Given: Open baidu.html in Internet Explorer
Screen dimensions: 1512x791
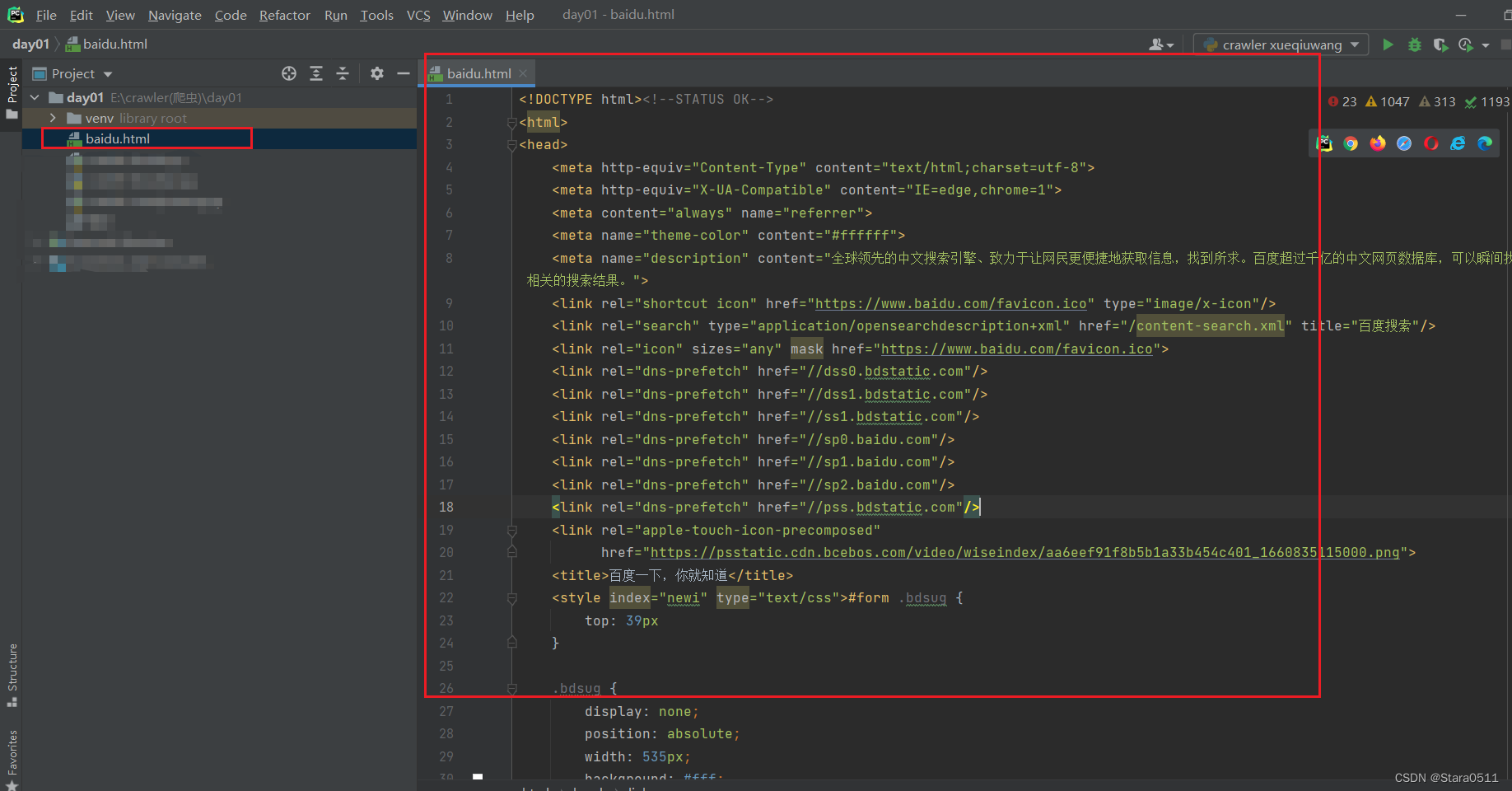Looking at the screenshot, I should point(1458,143).
